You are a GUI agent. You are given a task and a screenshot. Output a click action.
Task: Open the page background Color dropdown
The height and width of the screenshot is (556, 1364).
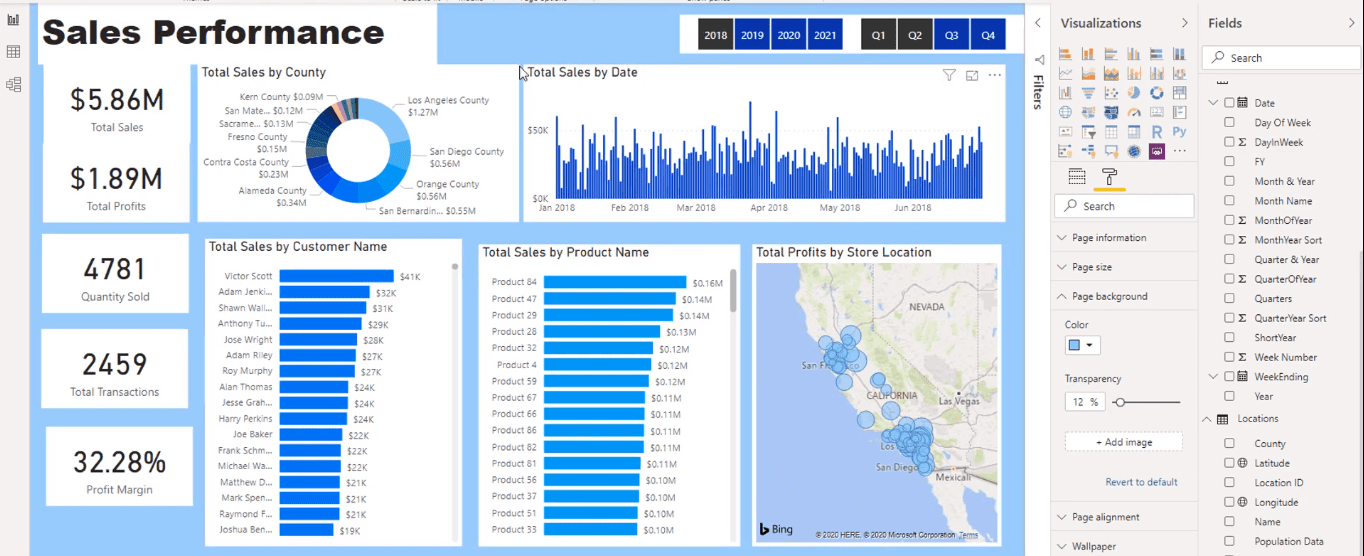tap(1082, 345)
